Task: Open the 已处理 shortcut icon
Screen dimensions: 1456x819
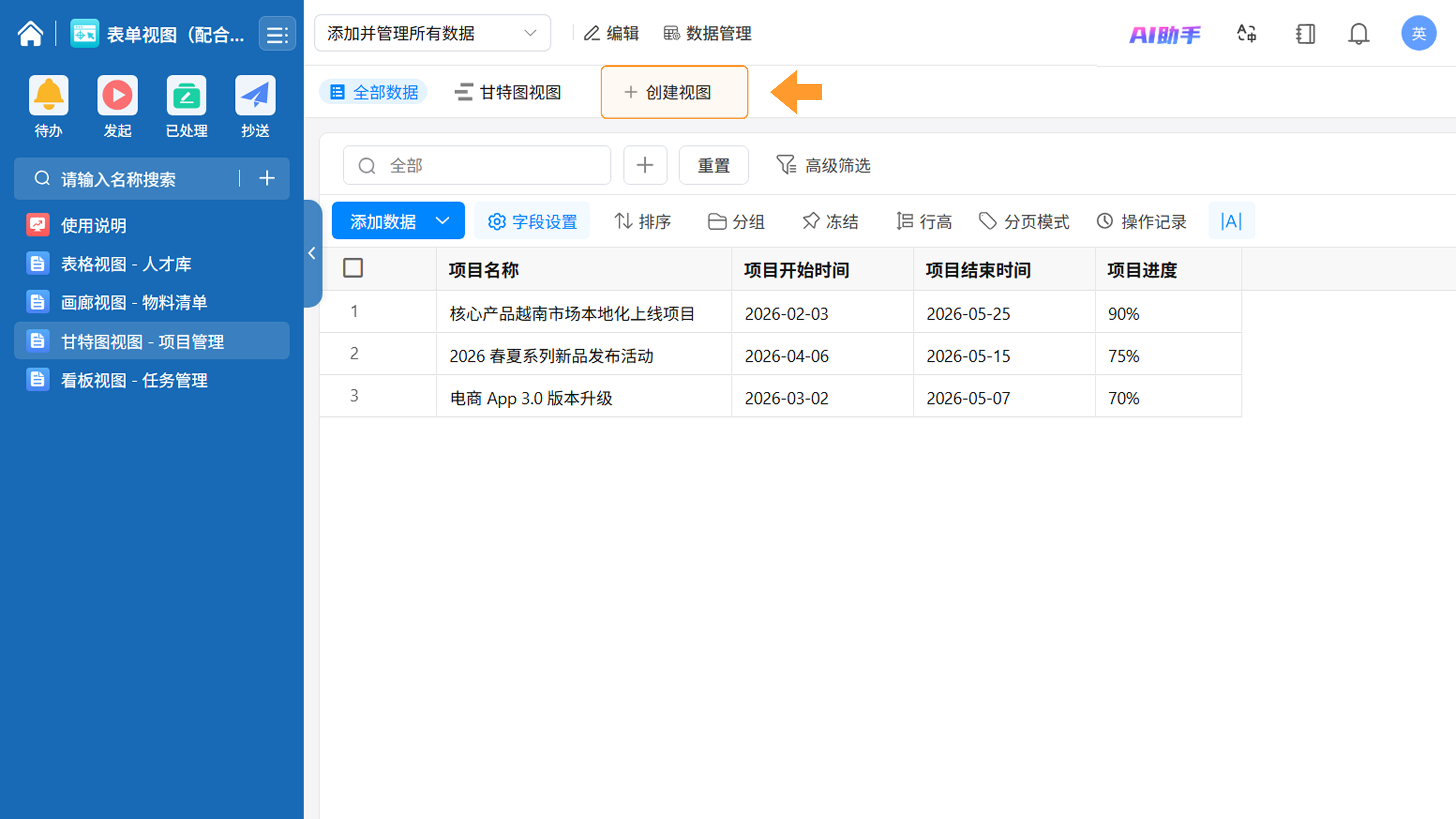Action: coord(186,96)
